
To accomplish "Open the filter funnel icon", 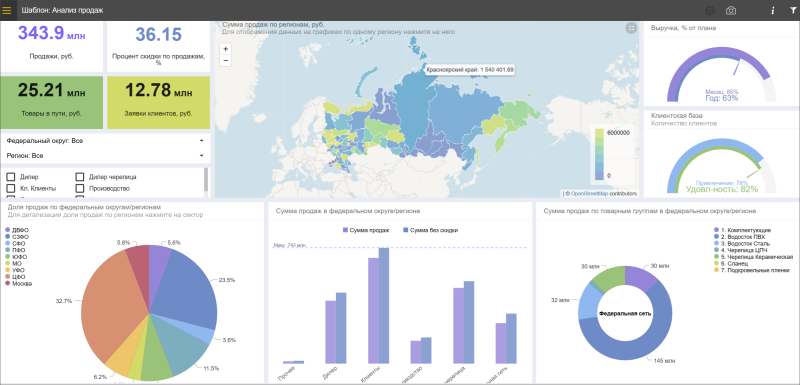I will coord(792,10).
